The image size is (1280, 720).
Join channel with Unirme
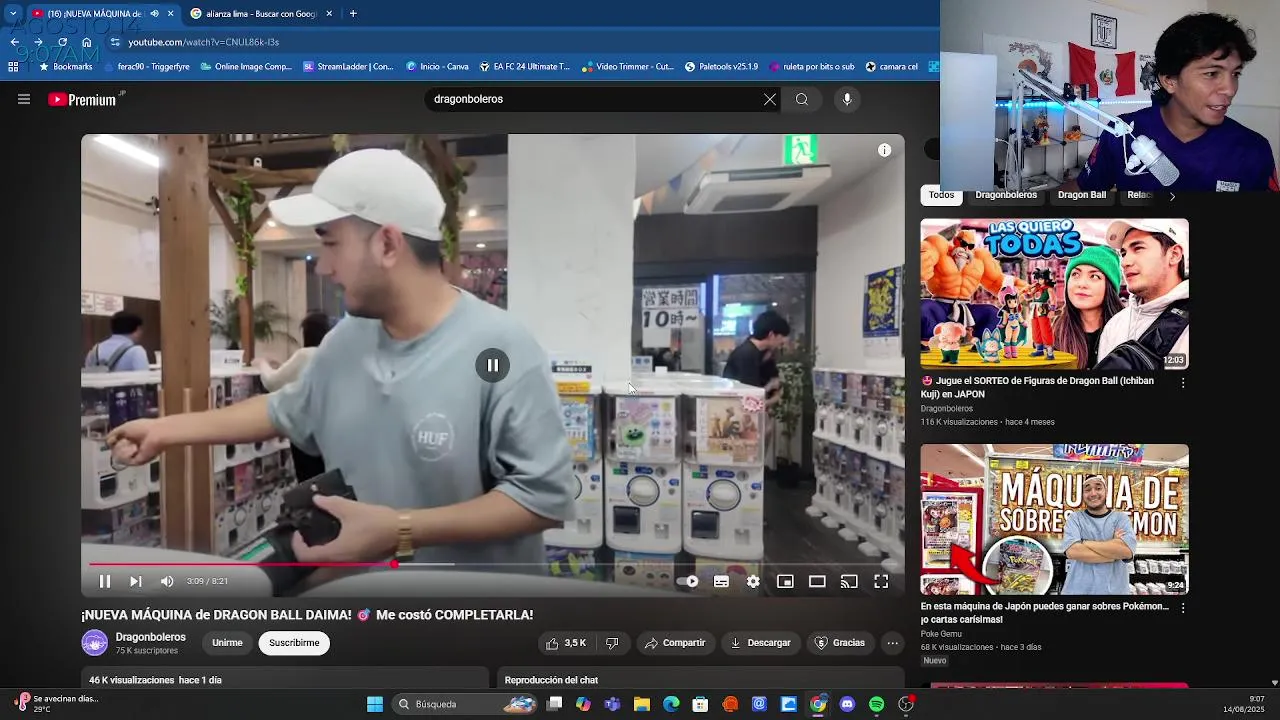coord(227,643)
